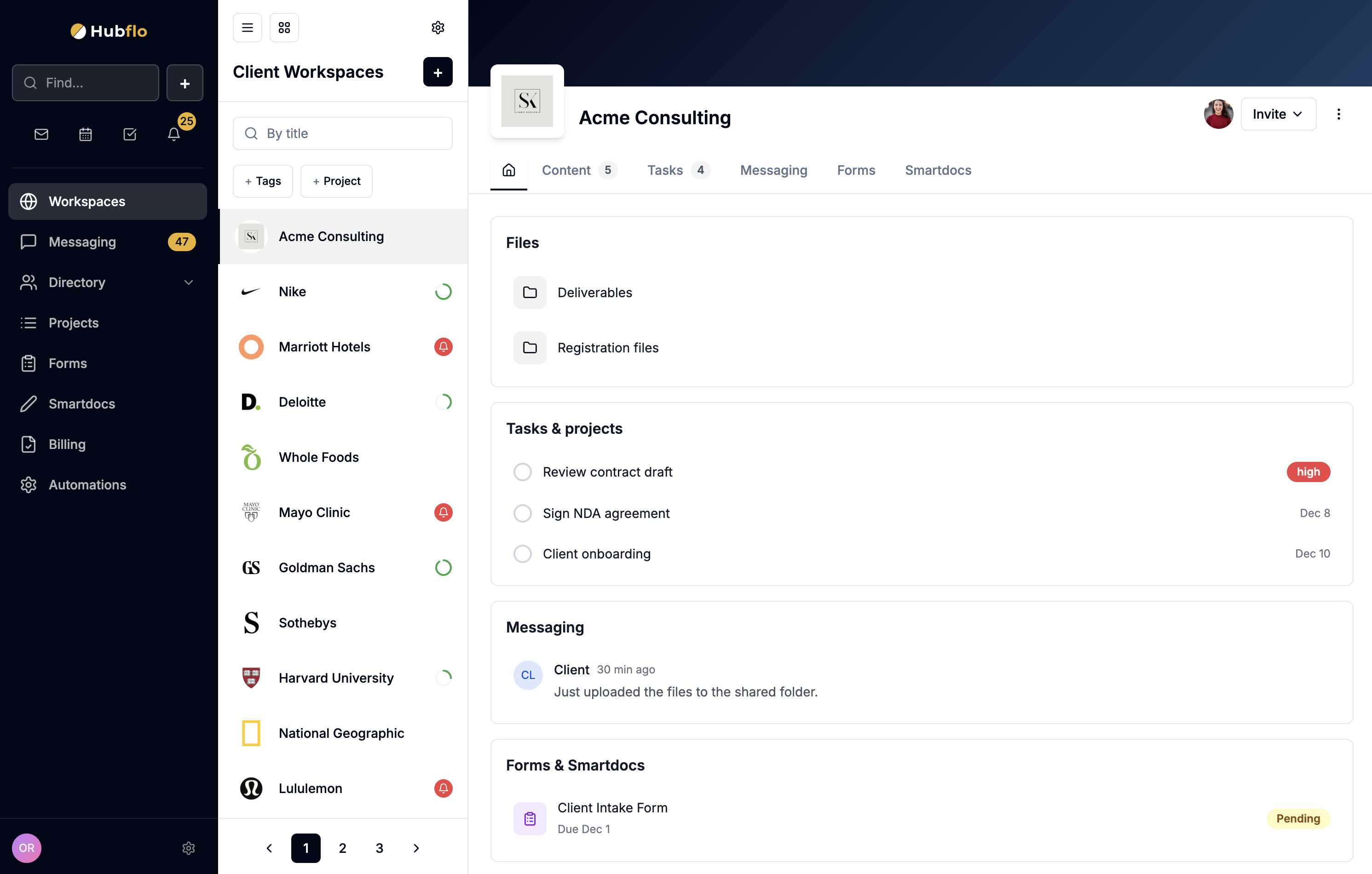
Task: Open the three-dot workspace options menu
Action: [1338, 114]
